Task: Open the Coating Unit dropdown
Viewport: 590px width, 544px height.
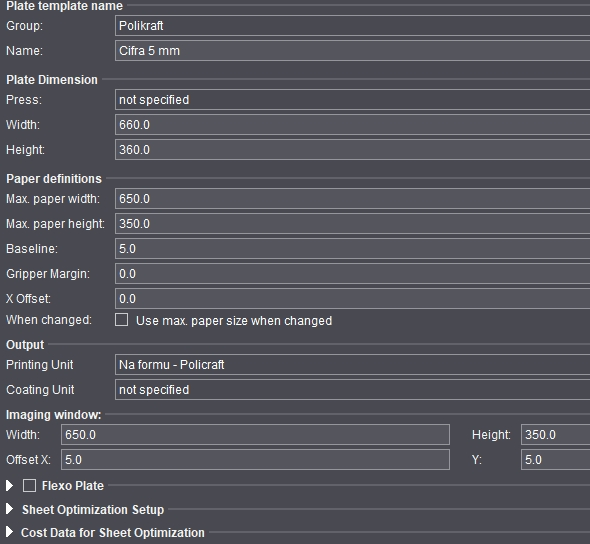Action: point(353,390)
